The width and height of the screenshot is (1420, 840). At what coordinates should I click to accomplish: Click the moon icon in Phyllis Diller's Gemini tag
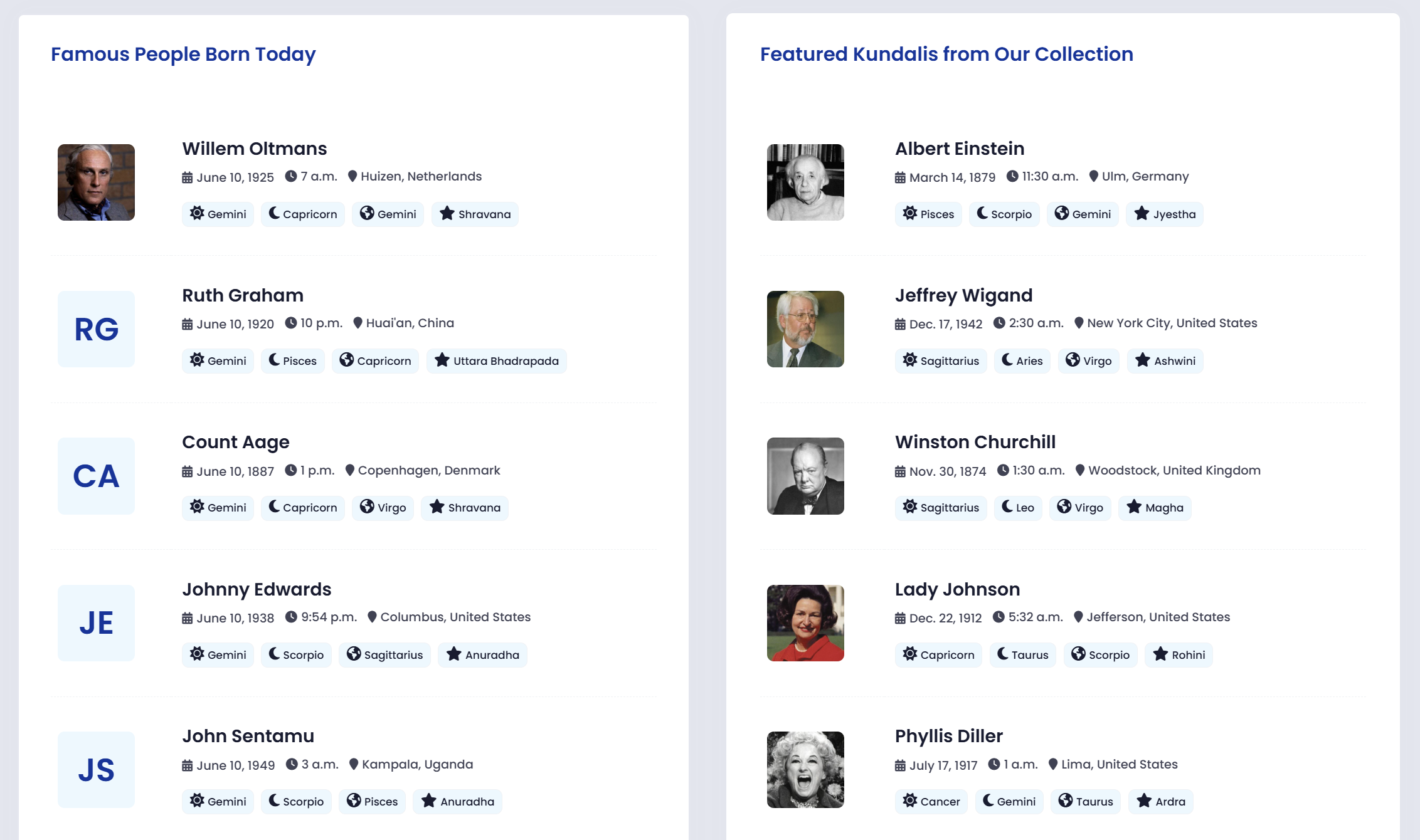tap(988, 801)
